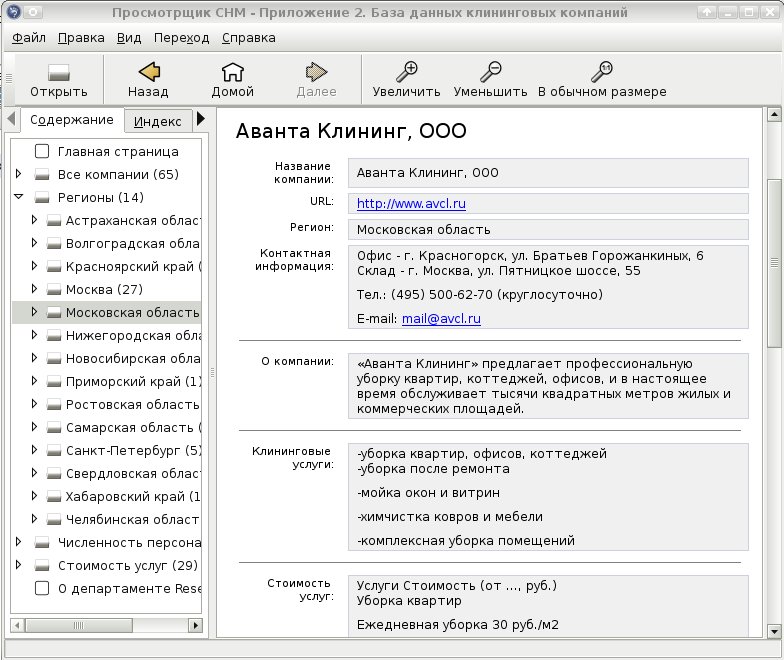Viewport: 784px width, 660px height.
Task: Click the pane splitter handle between panels
Action: point(212,372)
